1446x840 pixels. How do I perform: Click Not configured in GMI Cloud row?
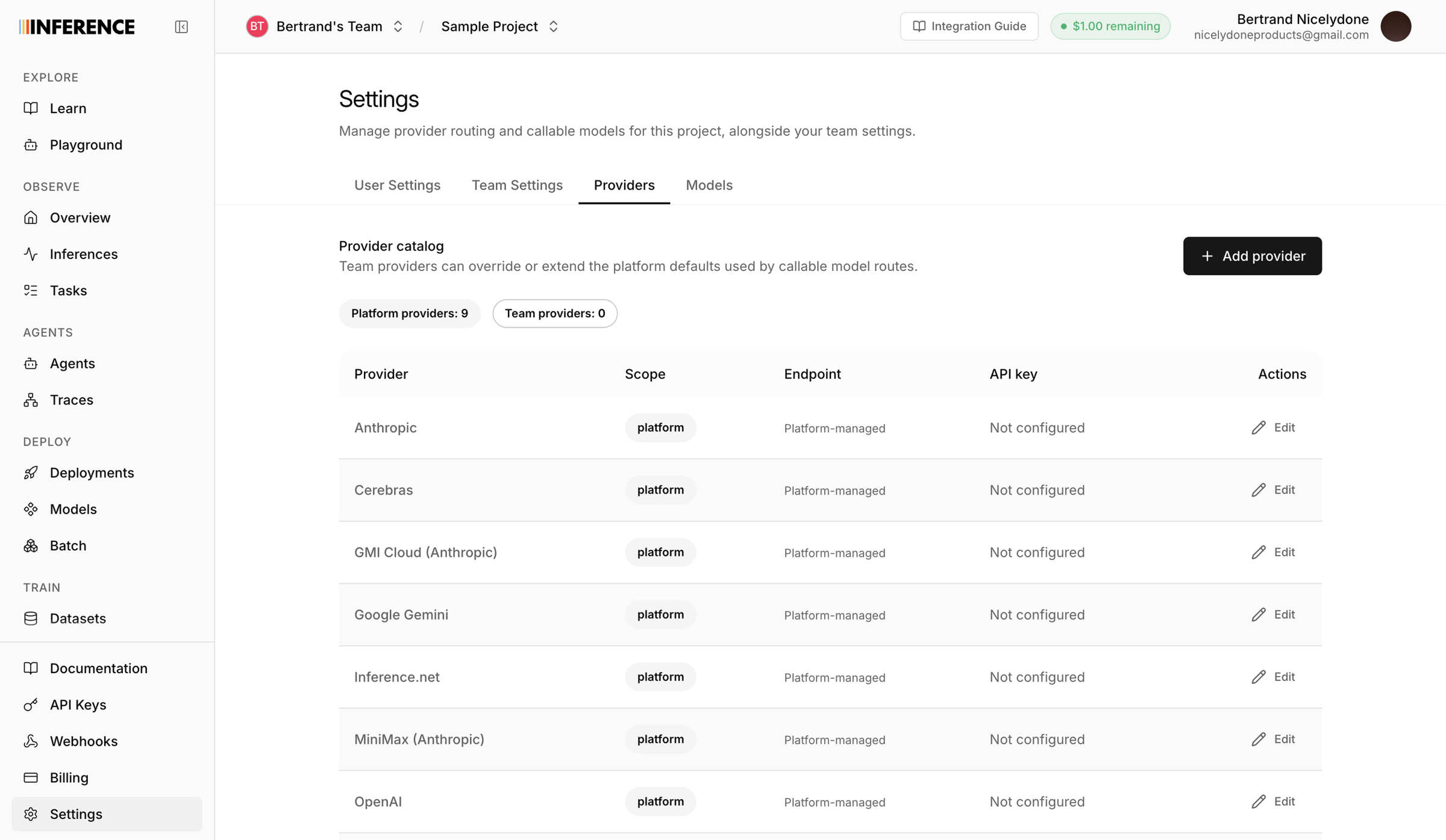click(1037, 552)
